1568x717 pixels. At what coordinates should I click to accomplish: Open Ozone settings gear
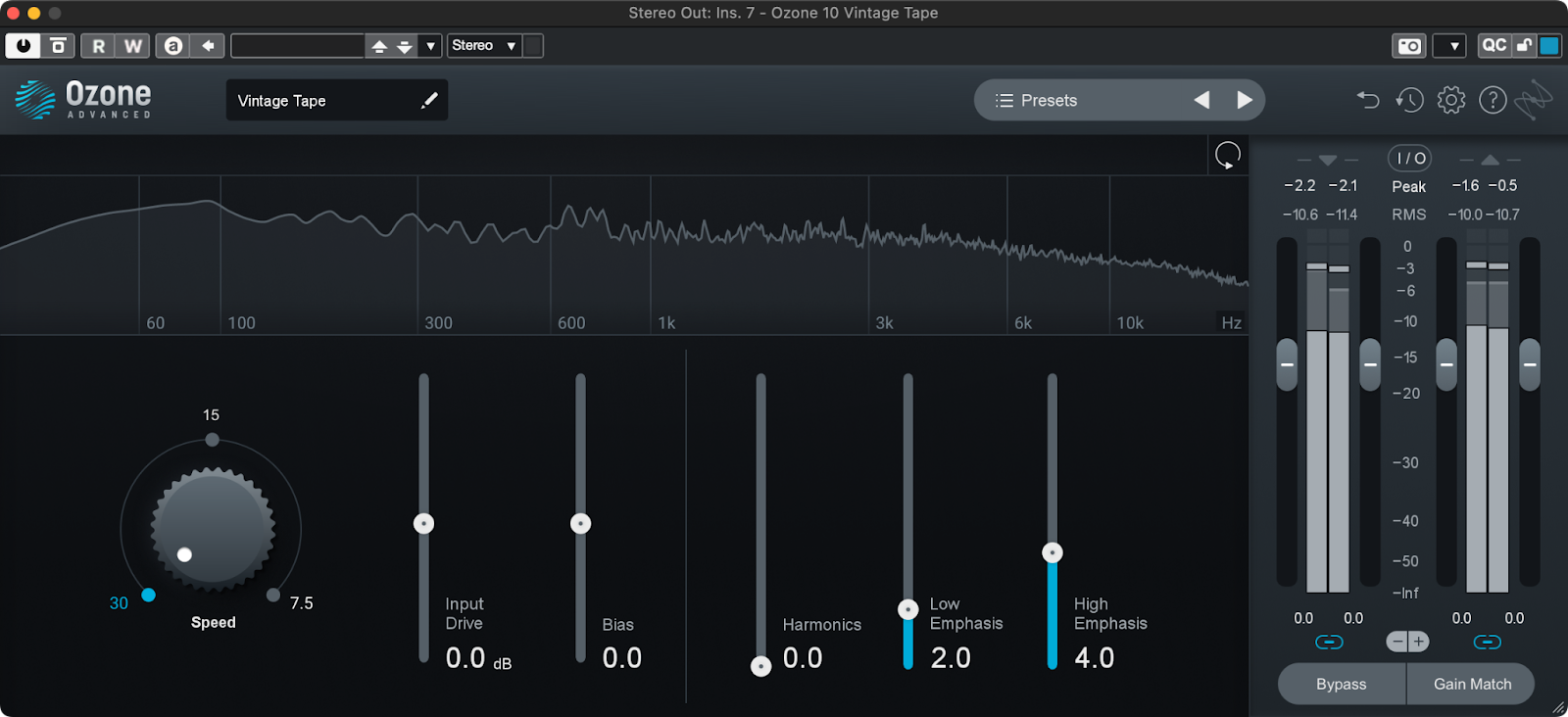[x=1451, y=100]
